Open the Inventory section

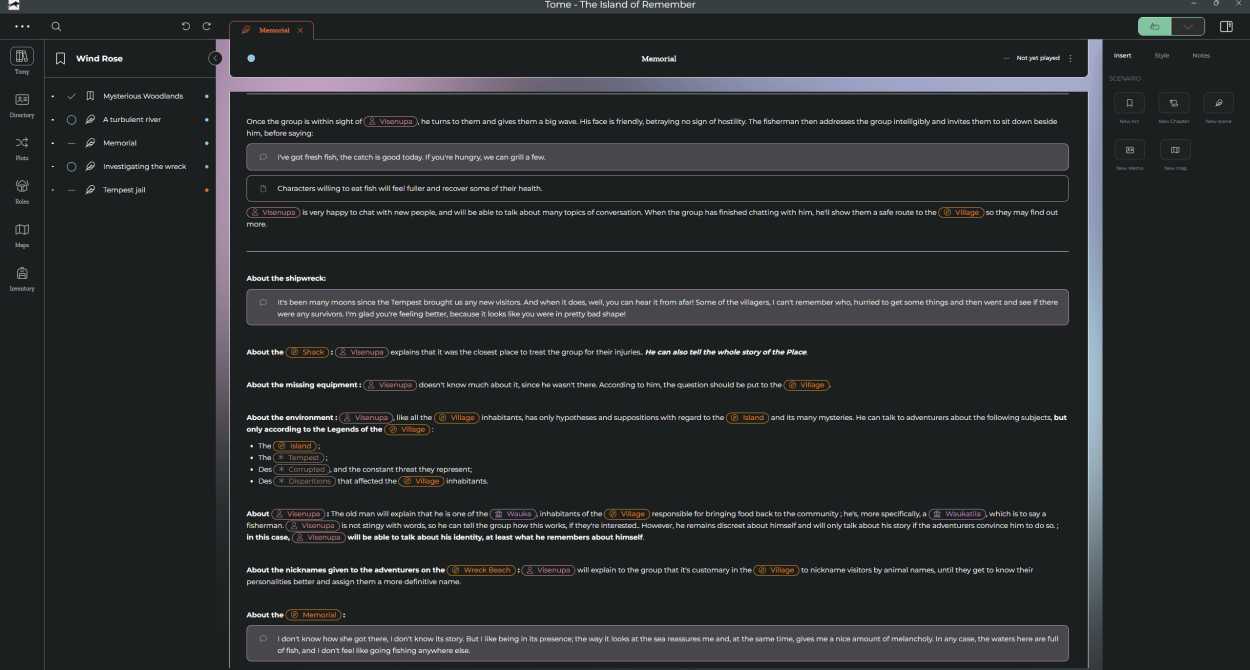[x=22, y=277]
